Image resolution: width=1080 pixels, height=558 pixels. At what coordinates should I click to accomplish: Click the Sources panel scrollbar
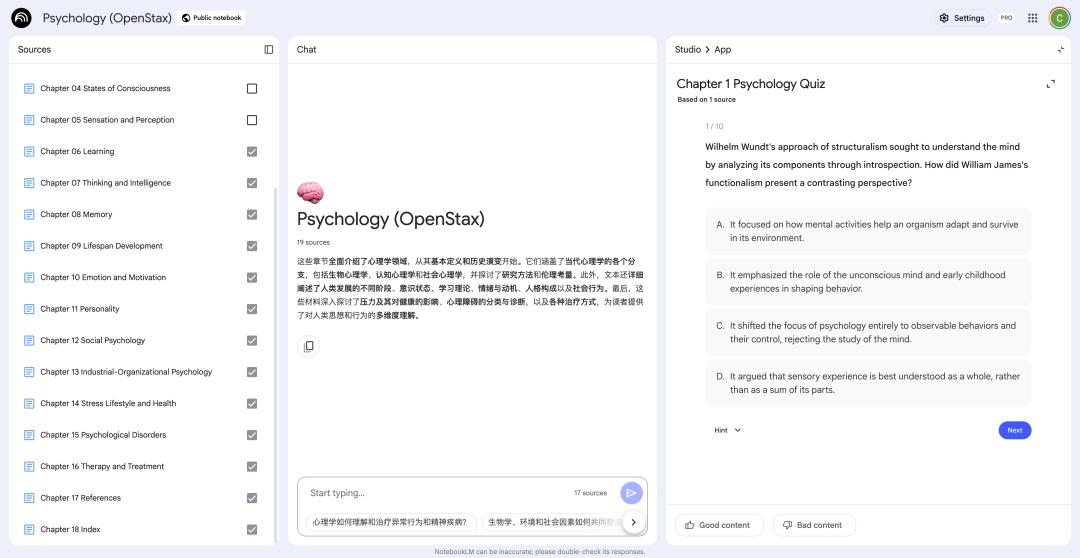click(x=275, y=365)
